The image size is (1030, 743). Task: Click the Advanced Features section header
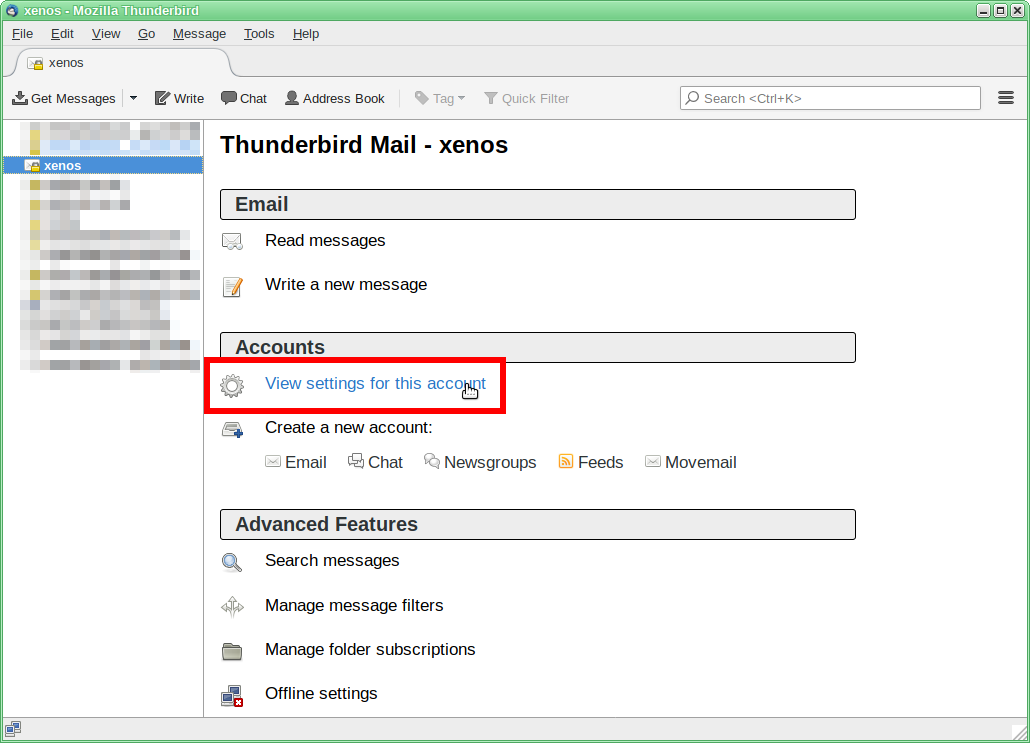point(537,524)
